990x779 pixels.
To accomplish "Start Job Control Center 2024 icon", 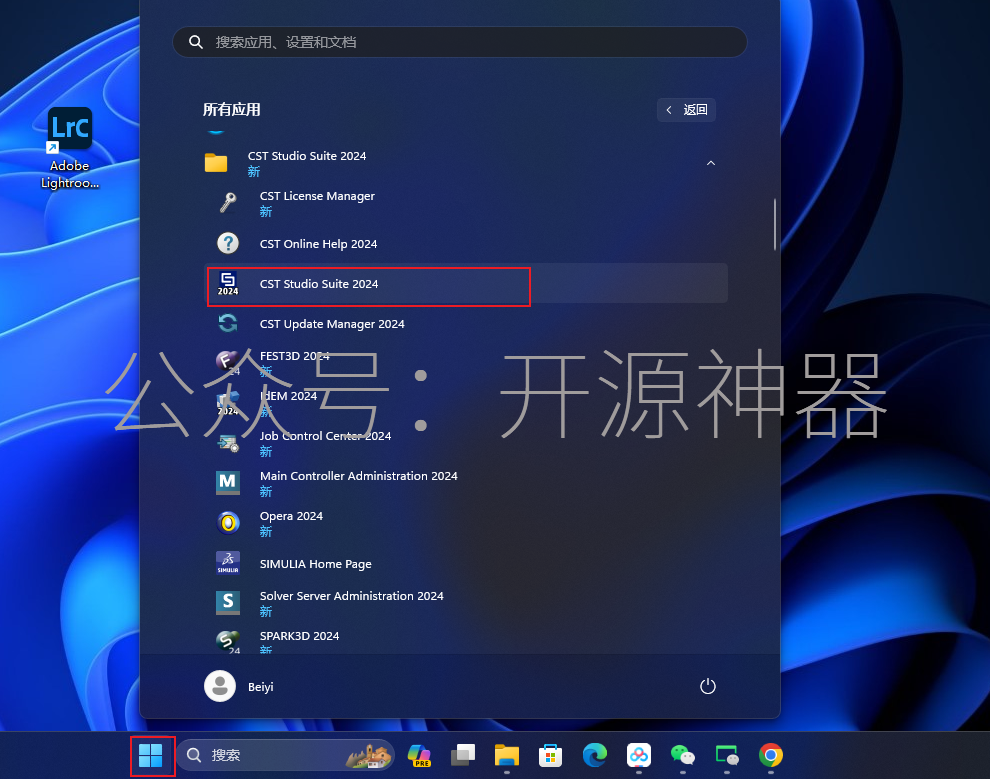I will [x=228, y=443].
